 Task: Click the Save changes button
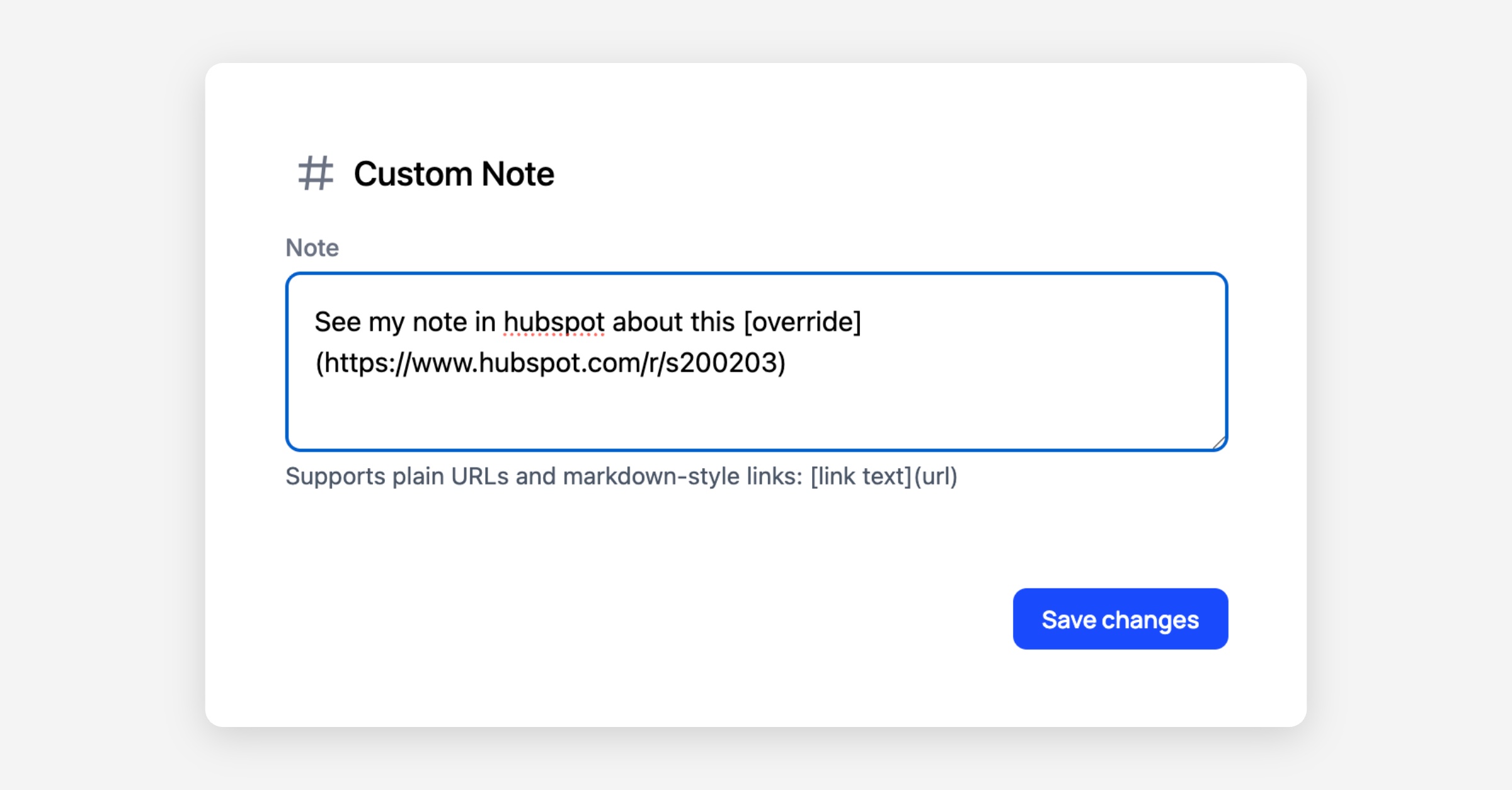coord(1120,619)
